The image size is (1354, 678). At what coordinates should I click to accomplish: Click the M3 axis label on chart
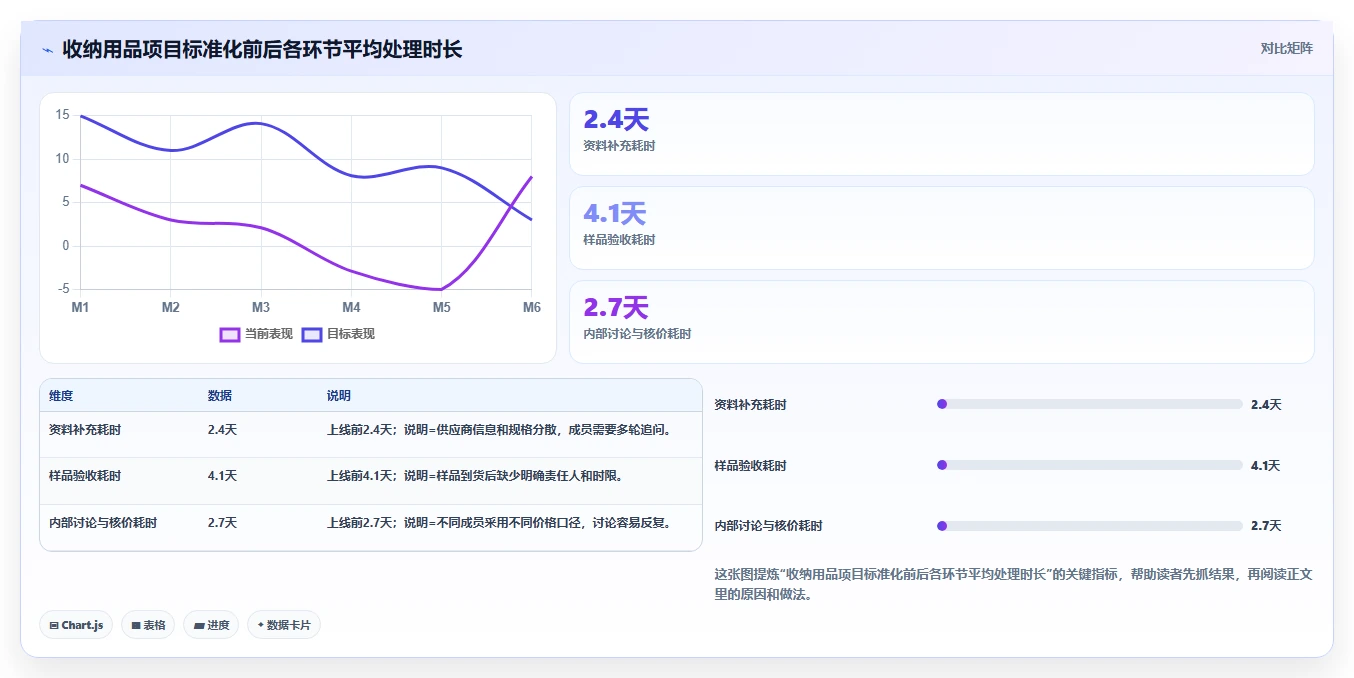tap(261, 307)
